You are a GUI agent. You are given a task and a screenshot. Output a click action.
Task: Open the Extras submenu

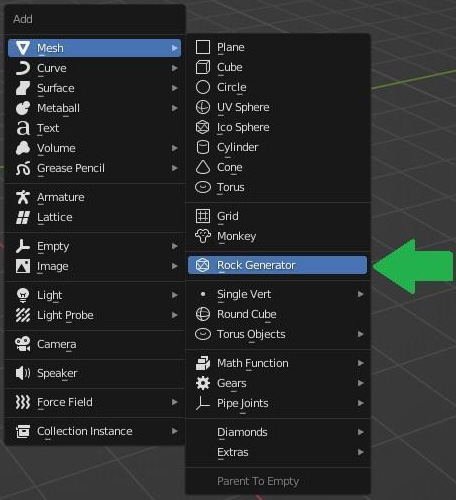point(277,452)
